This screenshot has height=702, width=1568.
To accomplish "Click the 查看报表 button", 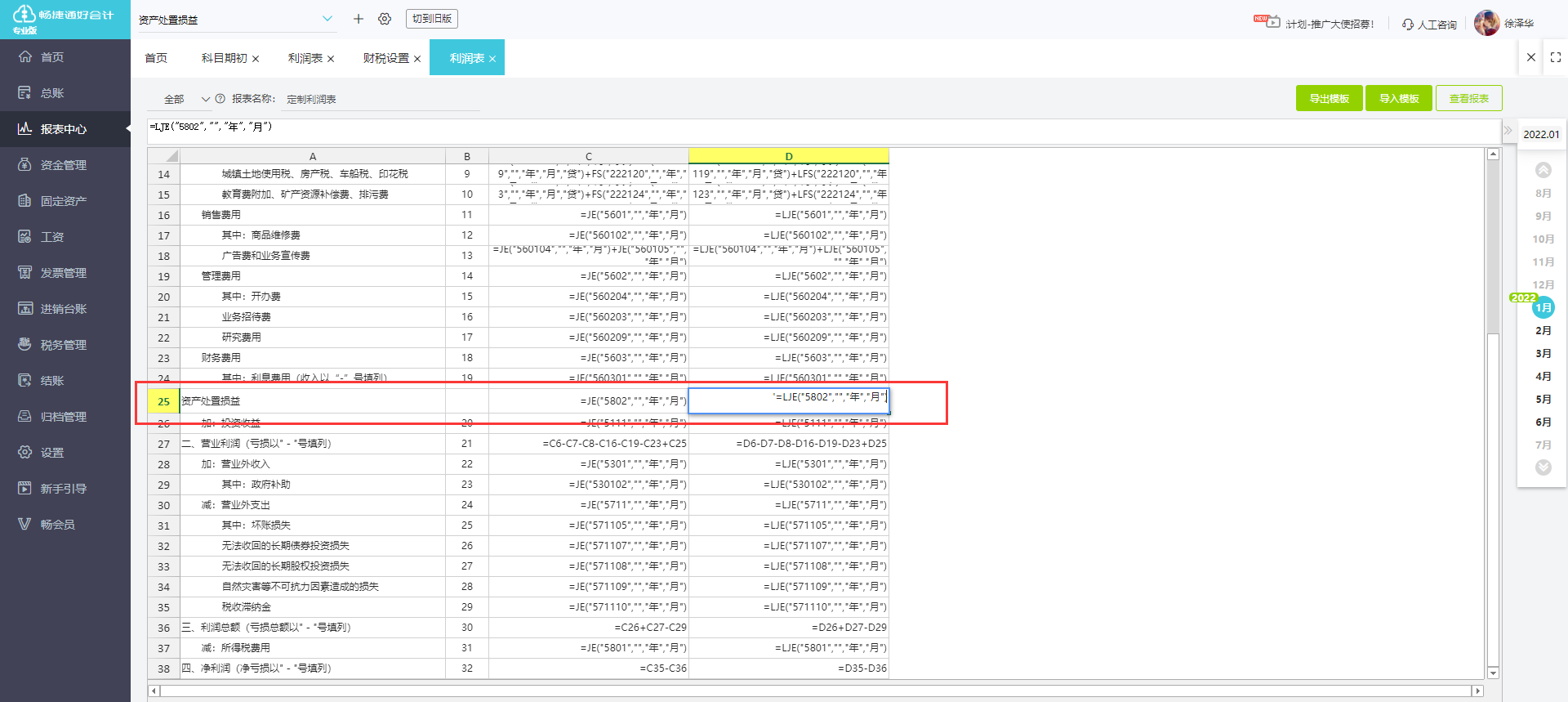I will coord(1468,98).
